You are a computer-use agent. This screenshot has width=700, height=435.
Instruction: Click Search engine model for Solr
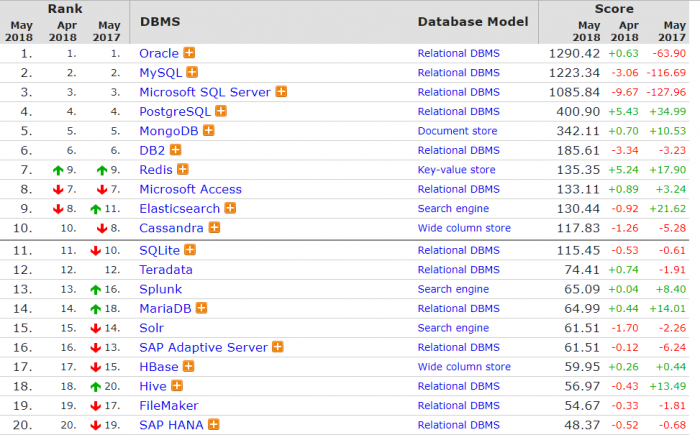click(x=454, y=328)
